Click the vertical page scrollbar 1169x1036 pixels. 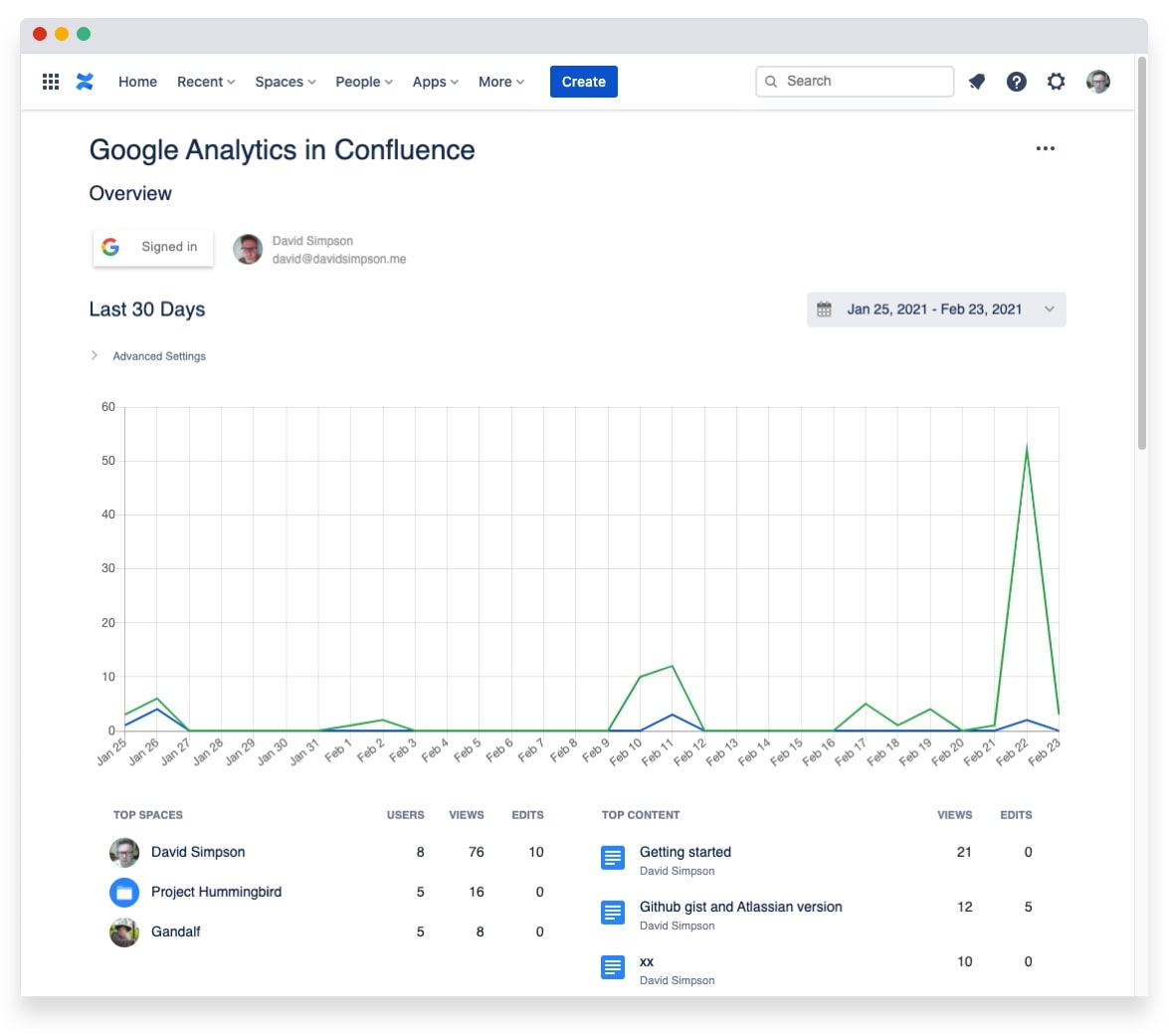point(1141,254)
